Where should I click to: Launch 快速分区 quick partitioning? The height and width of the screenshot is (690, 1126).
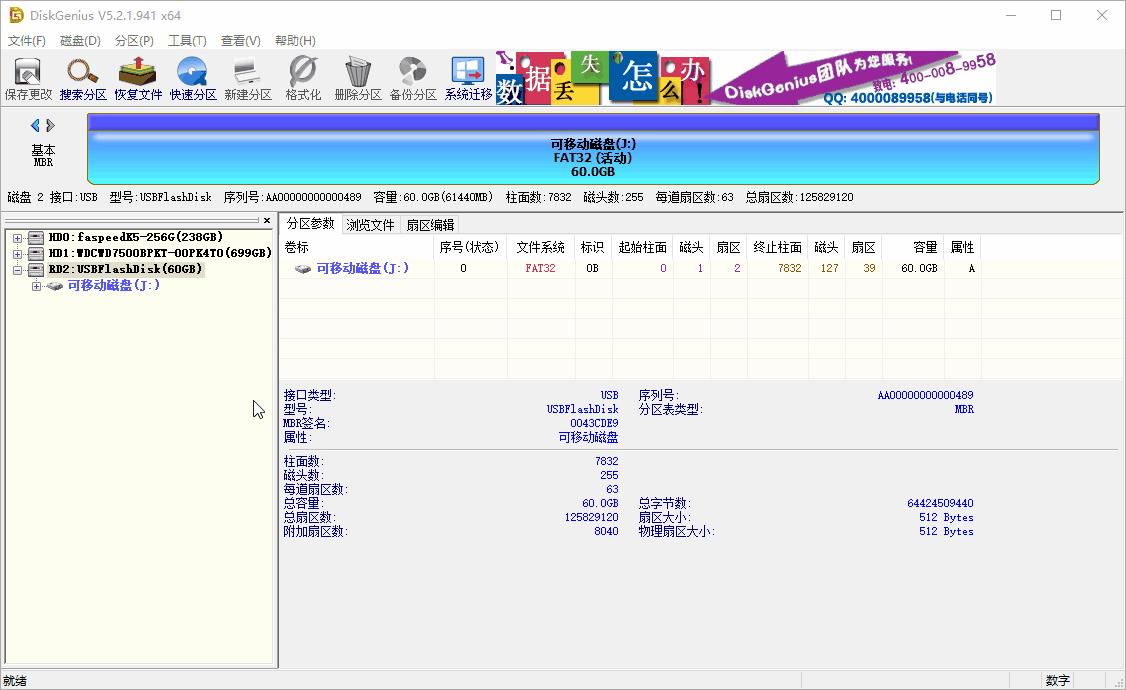(191, 76)
